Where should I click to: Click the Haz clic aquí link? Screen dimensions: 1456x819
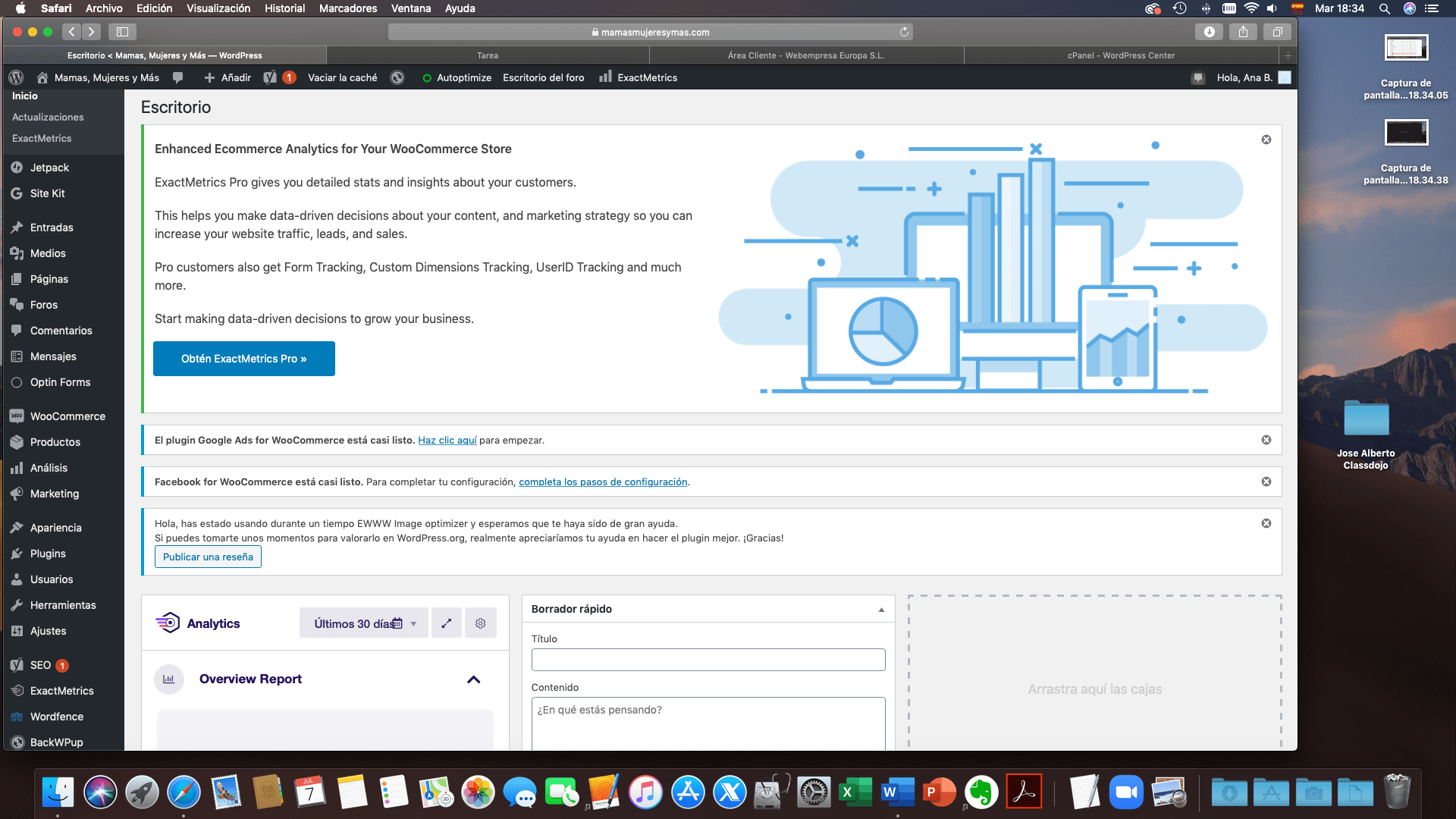(447, 441)
